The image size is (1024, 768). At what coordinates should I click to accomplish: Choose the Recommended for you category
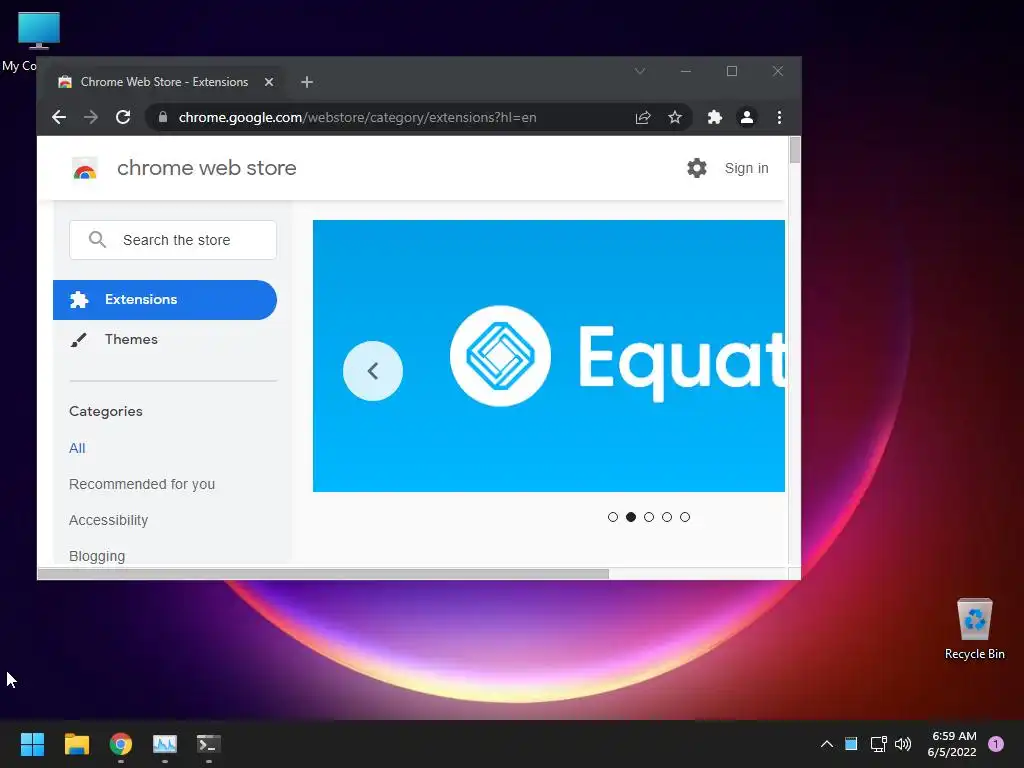(142, 484)
